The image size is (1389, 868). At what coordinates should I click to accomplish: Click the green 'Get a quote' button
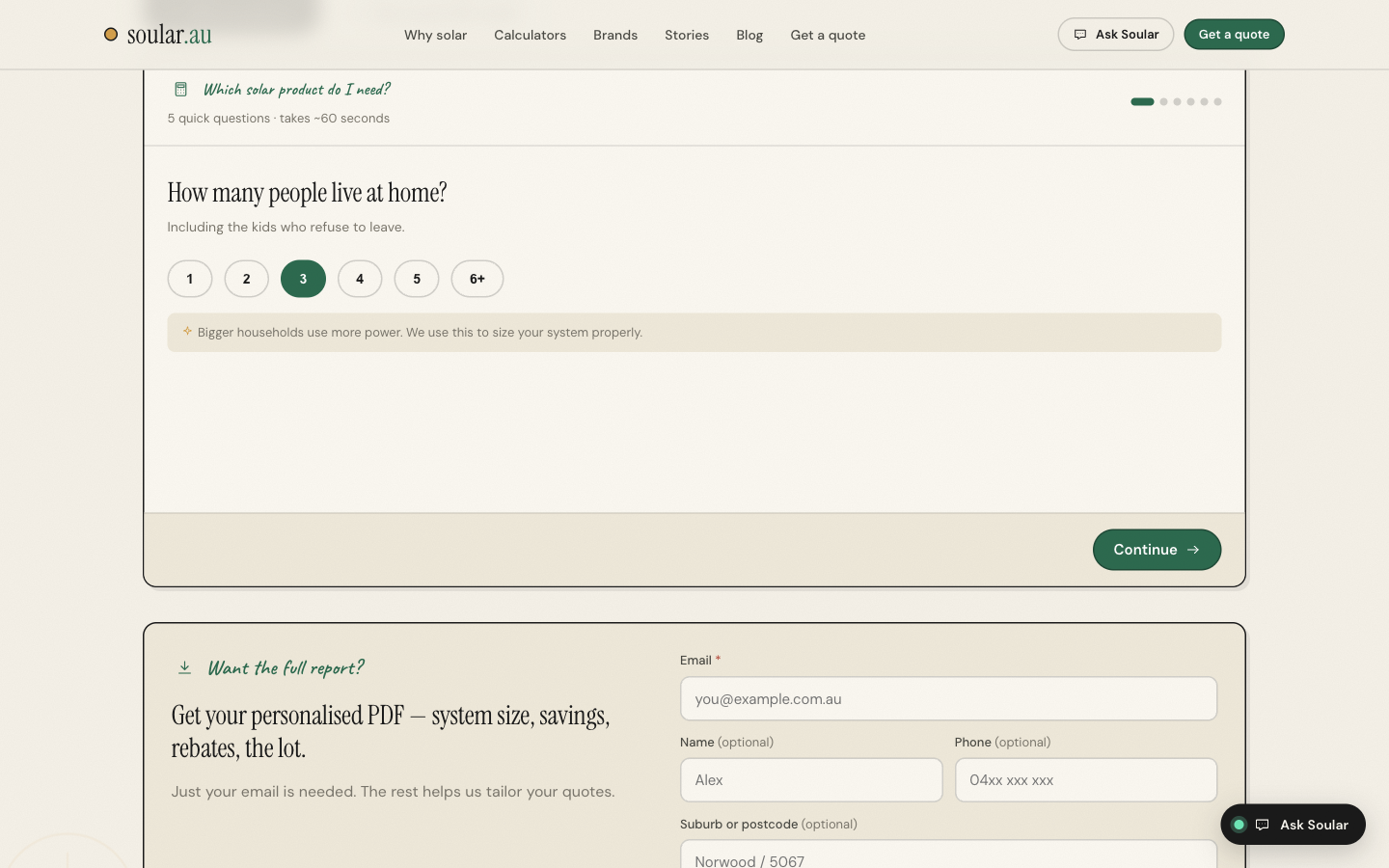1234,35
